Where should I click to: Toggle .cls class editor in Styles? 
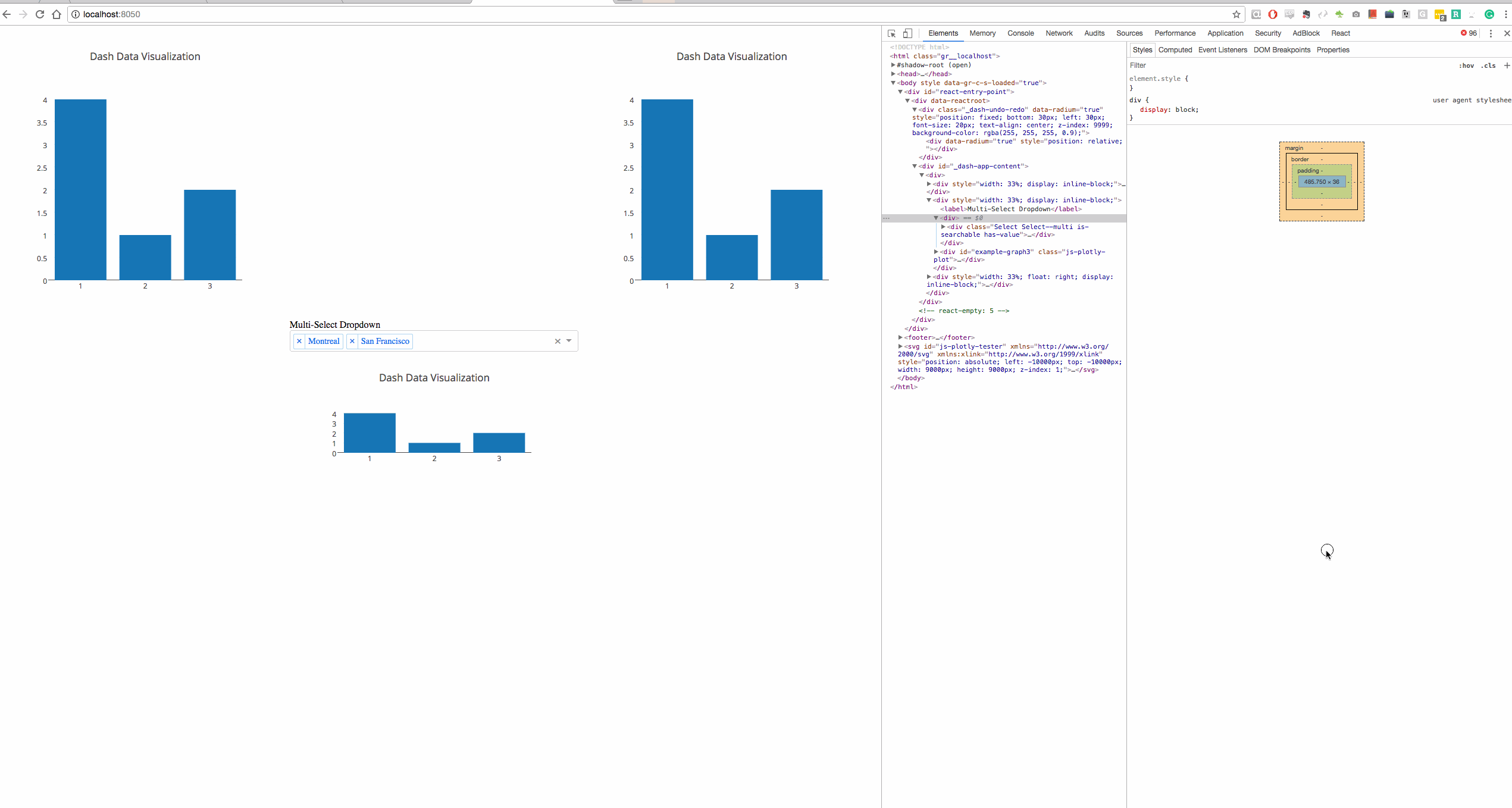click(1488, 65)
